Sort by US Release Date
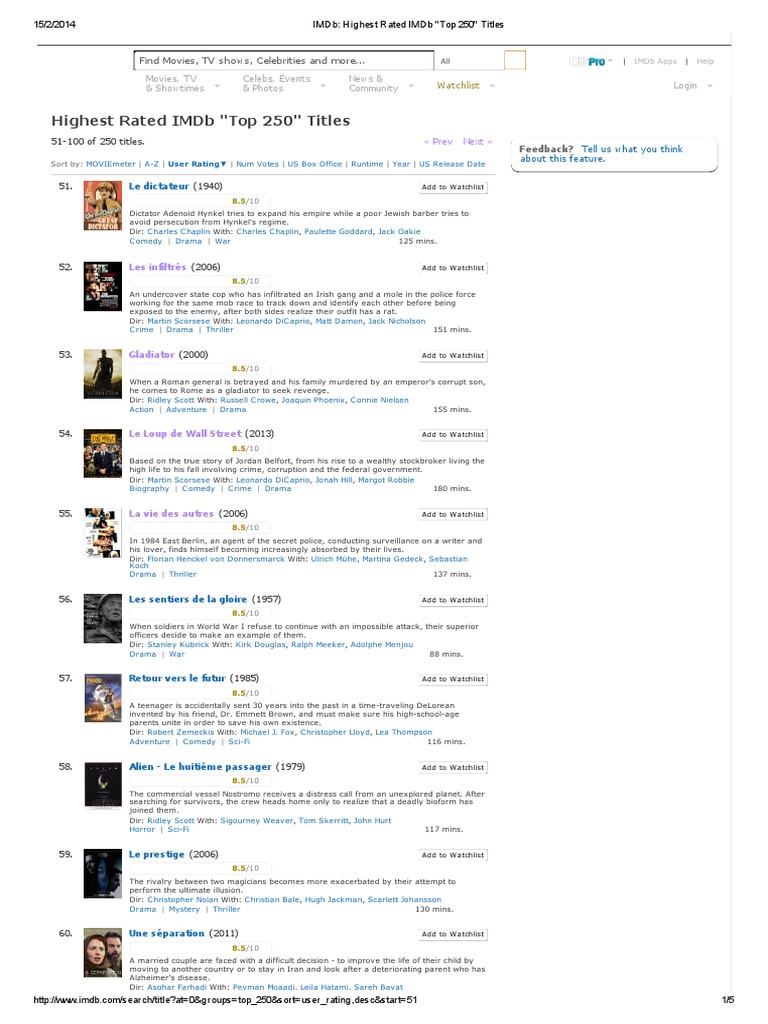This screenshot has width=768, height=1024. (452, 164)
